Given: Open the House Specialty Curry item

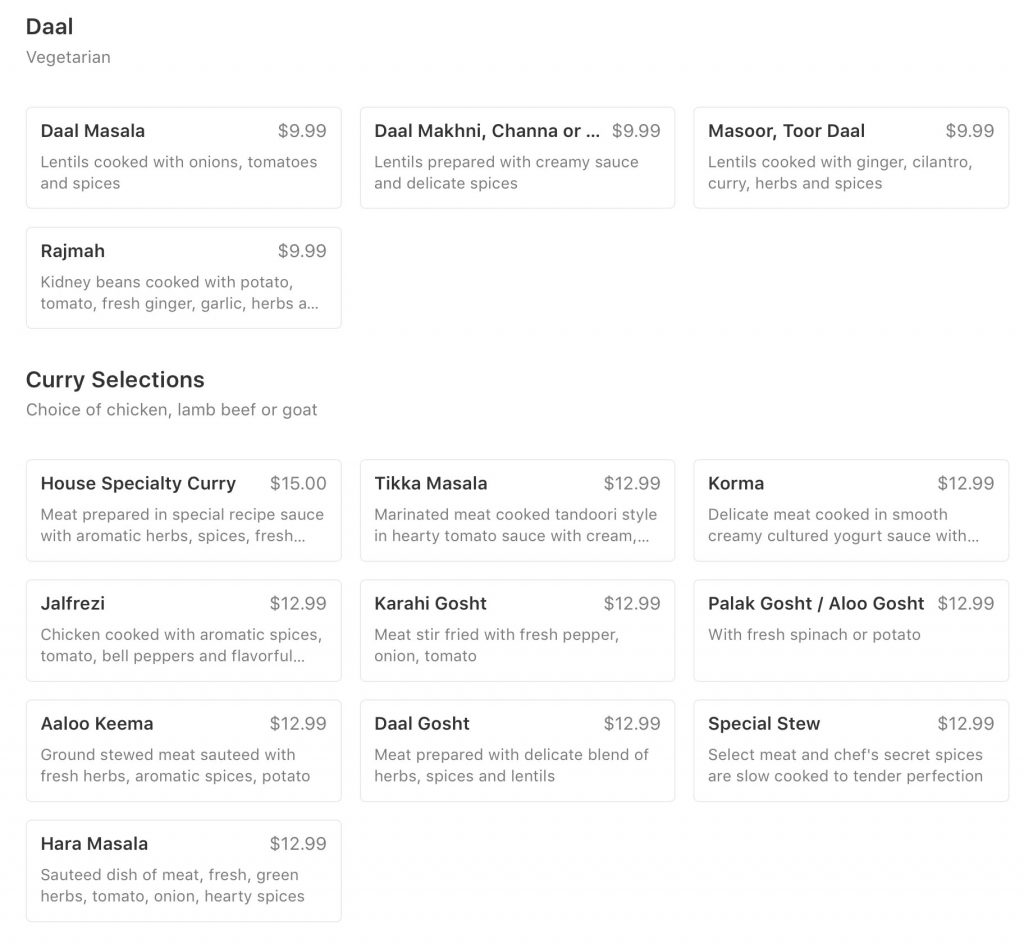Looking at the screenshot, I should [183, 510].
